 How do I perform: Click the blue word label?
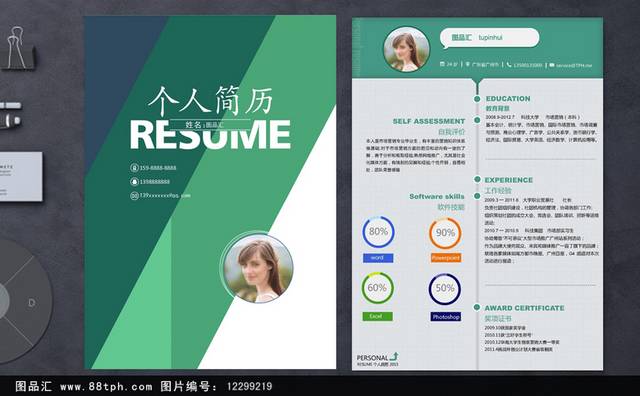pyautogui.click(x=378, y=258)
